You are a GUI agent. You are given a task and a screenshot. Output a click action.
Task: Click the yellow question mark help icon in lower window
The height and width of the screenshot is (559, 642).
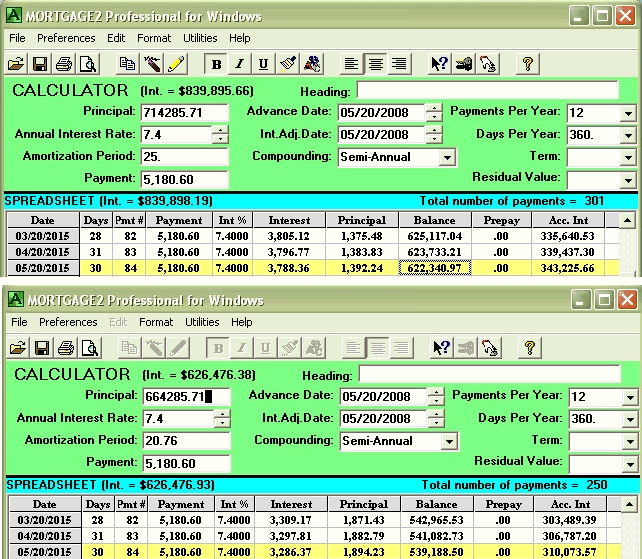point(529,348)
